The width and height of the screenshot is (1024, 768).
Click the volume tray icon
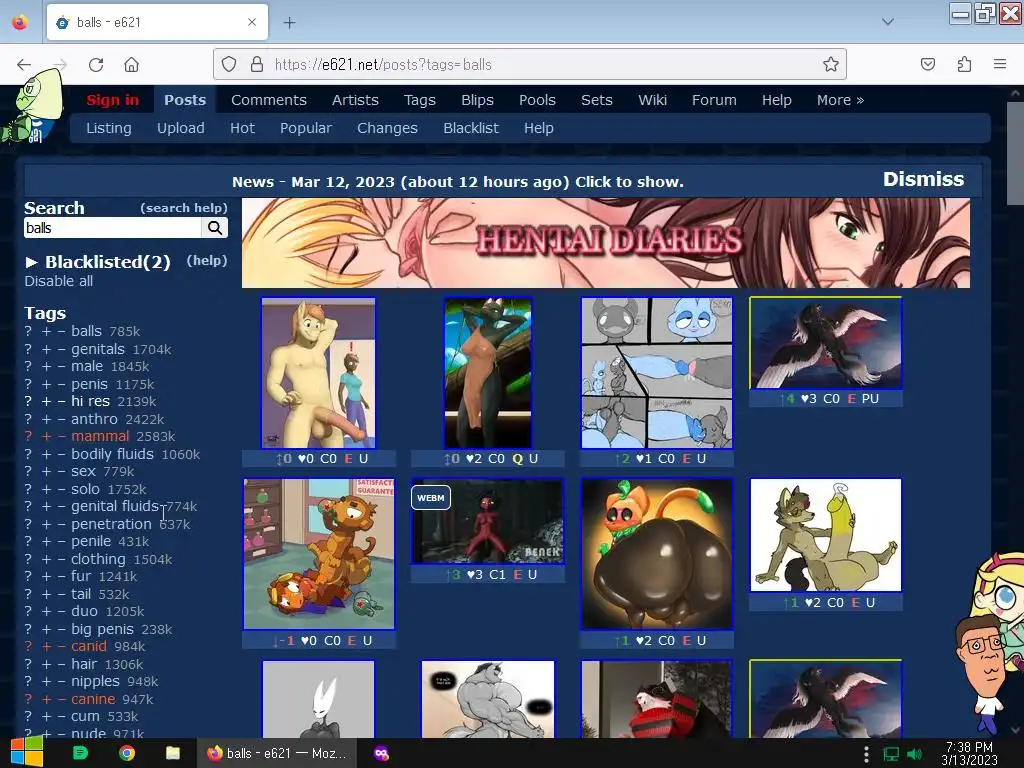point(915,754)
